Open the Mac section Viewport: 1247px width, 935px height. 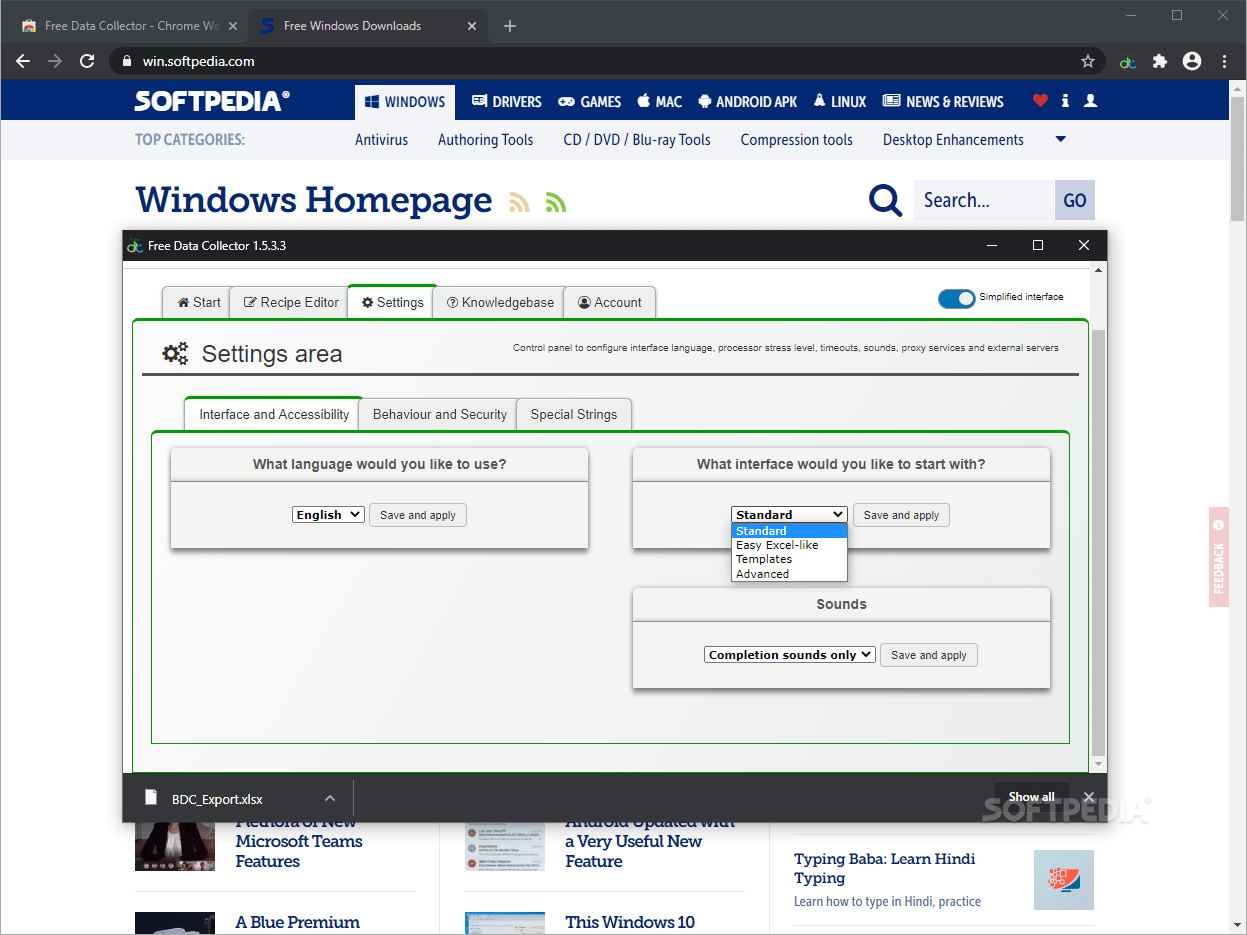(659, 102)
